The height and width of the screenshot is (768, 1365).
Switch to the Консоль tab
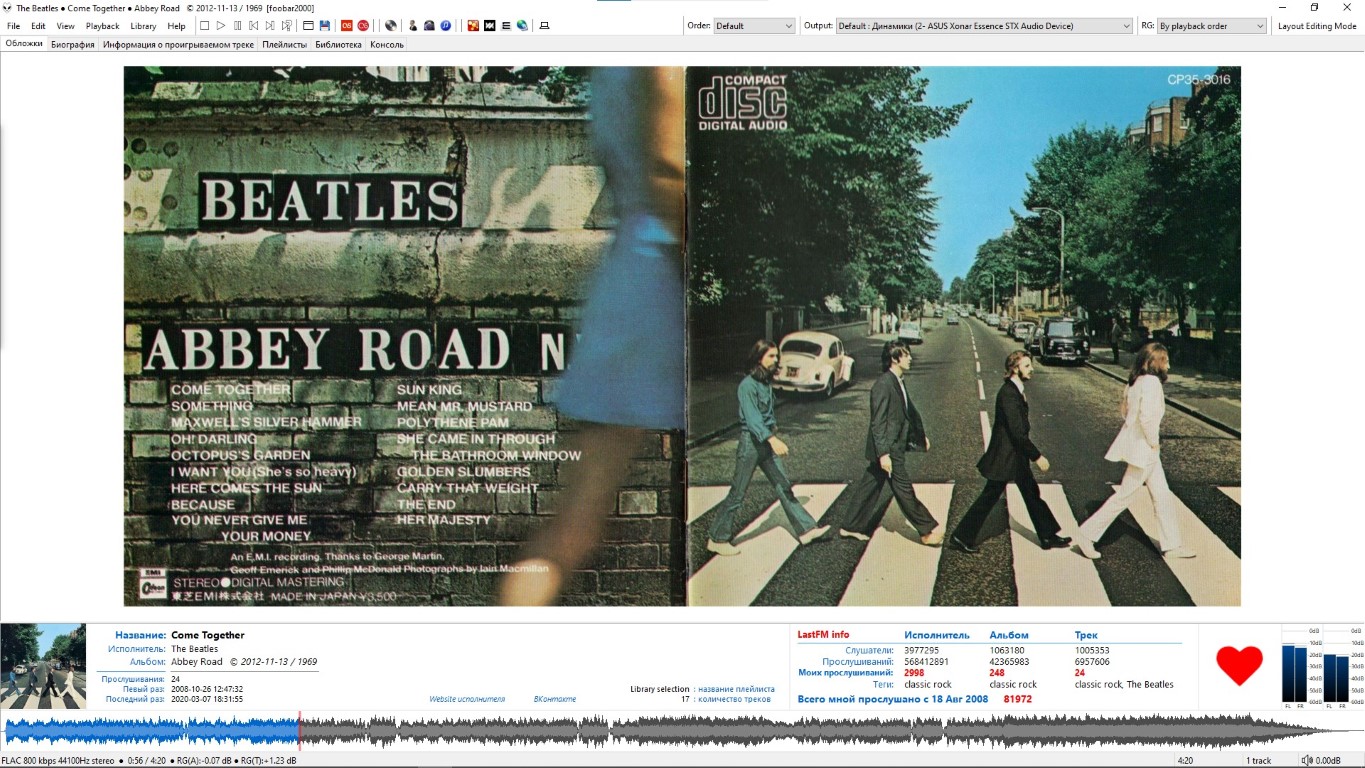387,45
